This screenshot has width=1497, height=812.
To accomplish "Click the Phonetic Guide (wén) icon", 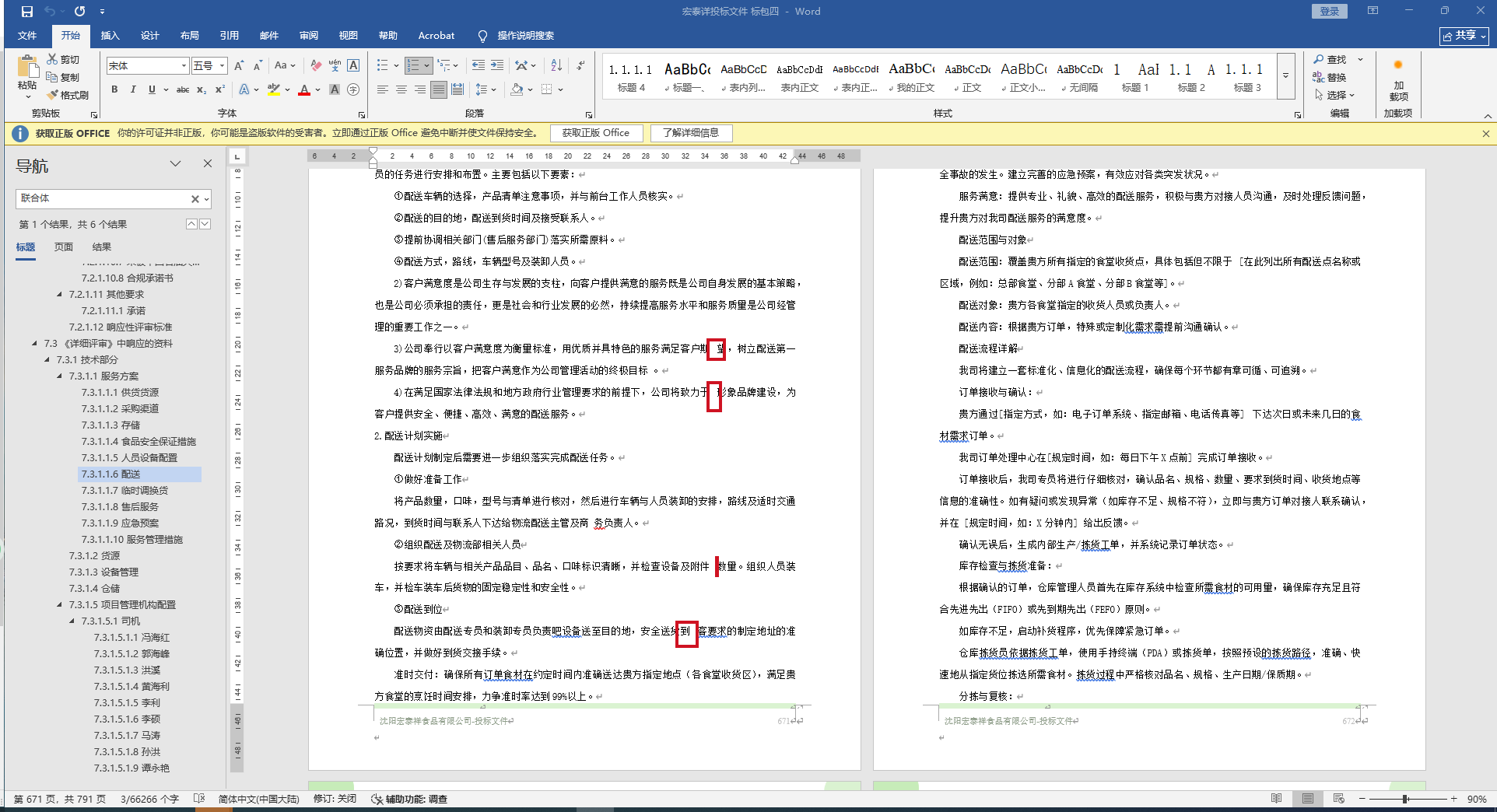I will coord(335,66).
